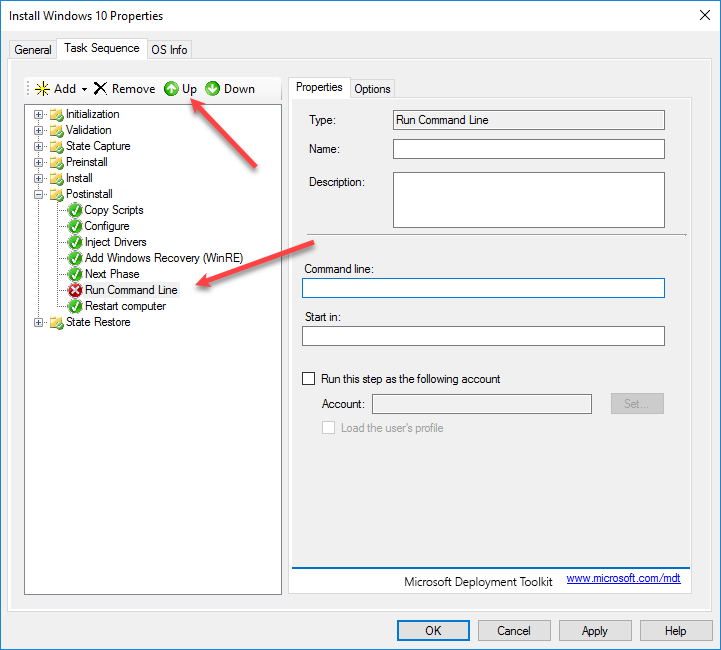Select the red error icon beside Run Command Line
721x650 pixels.
[75, 290]
